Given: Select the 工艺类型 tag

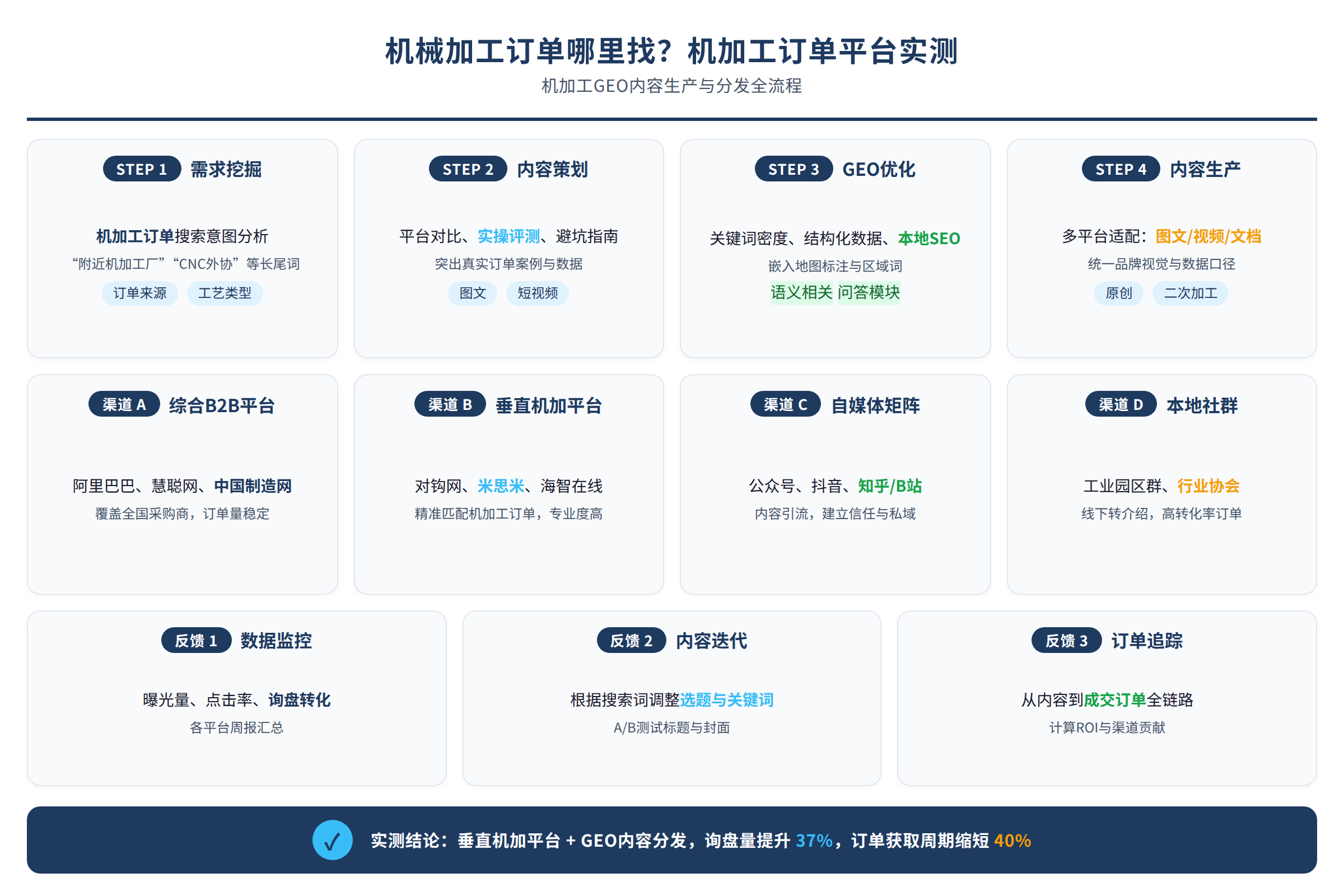Looking at the screenshot, I should coord(225,293).
